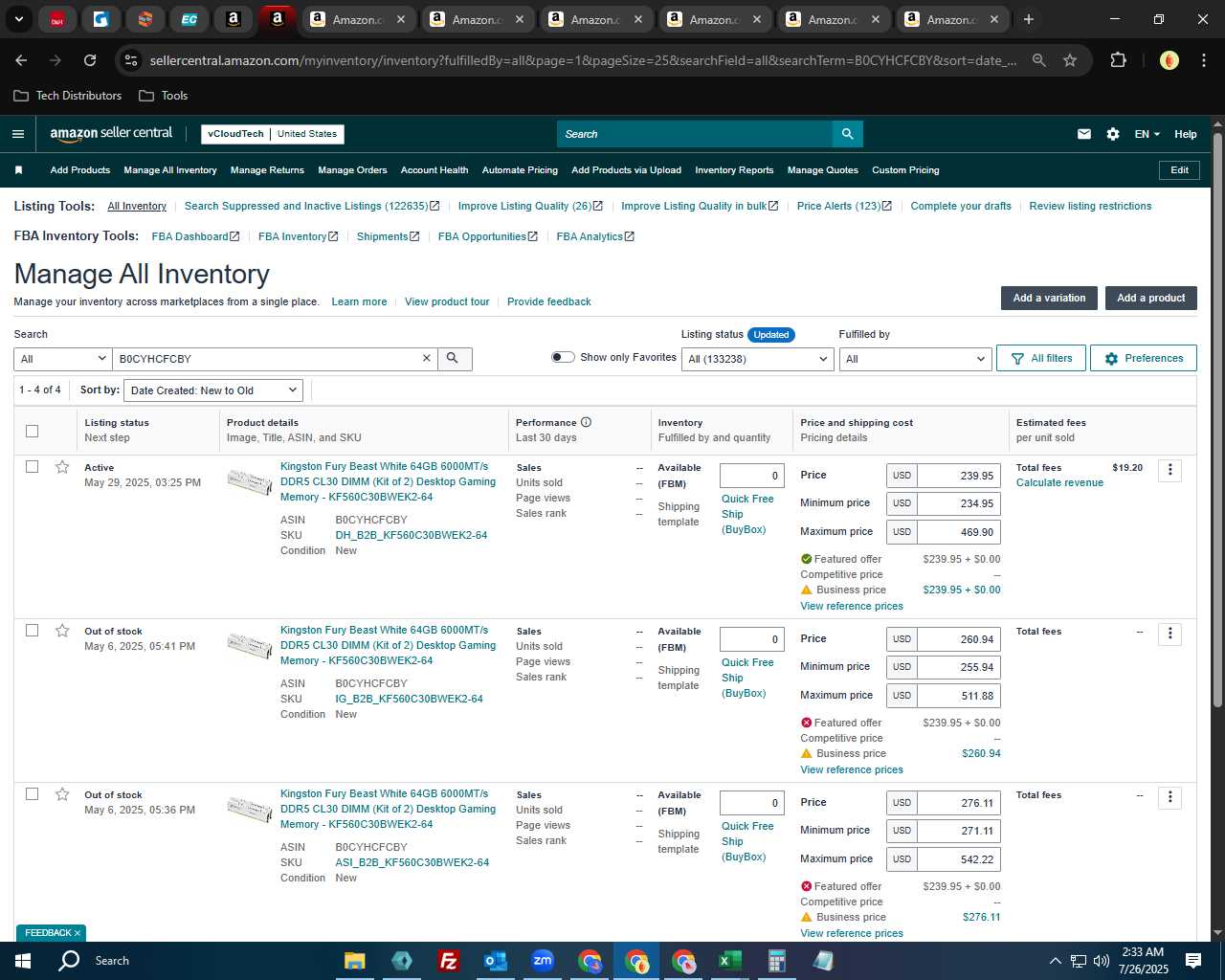Open File Explorer from the taskbar

tap(354, 961)
